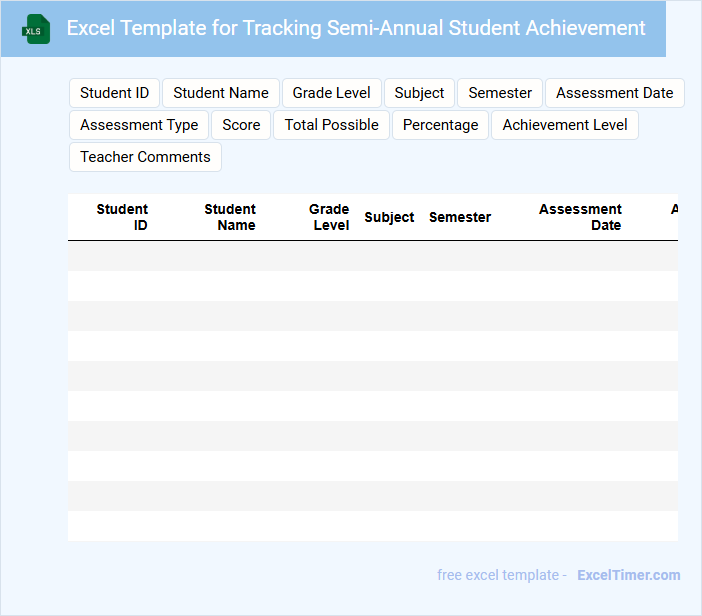Select the Teacher Comments tag
702x616 pixels.
(x=145, y=157)
